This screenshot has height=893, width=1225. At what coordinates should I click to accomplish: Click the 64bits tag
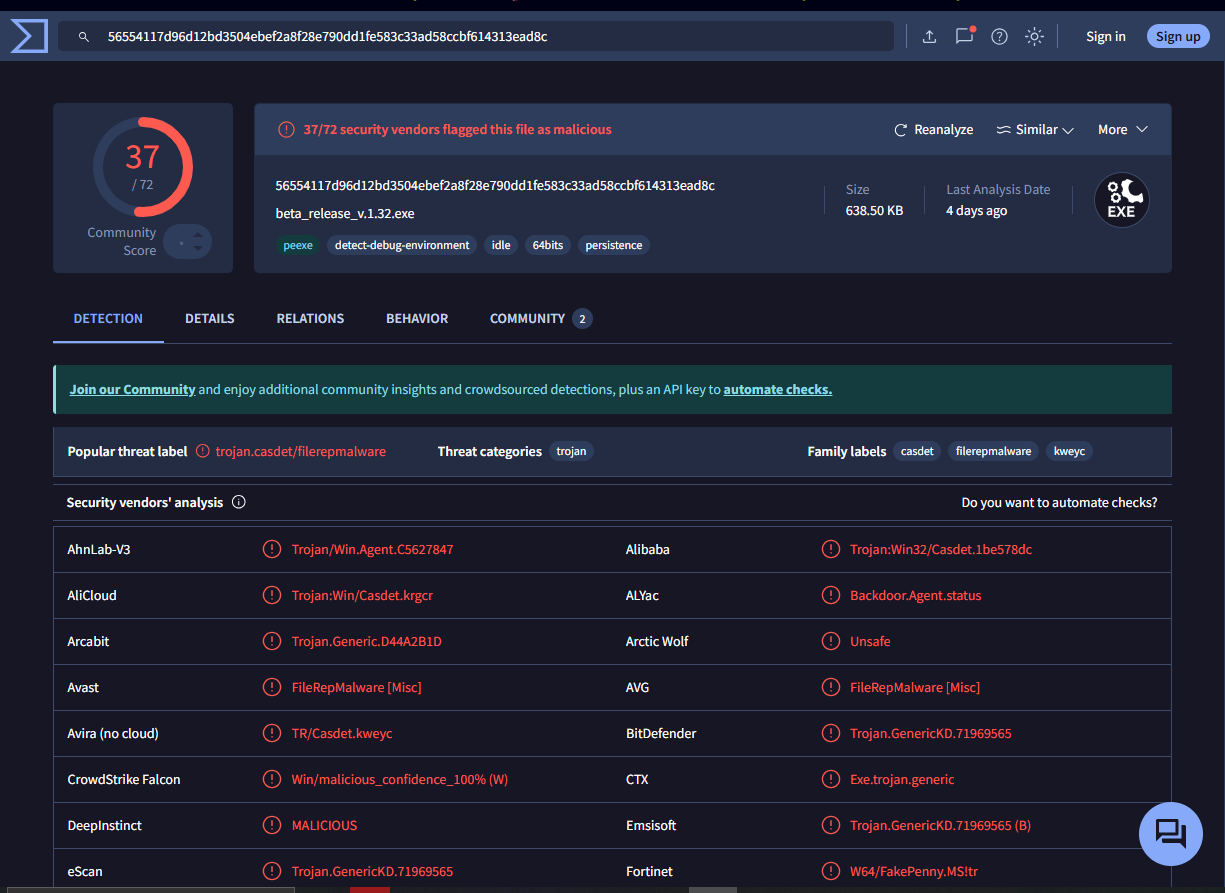click(548, 245)
